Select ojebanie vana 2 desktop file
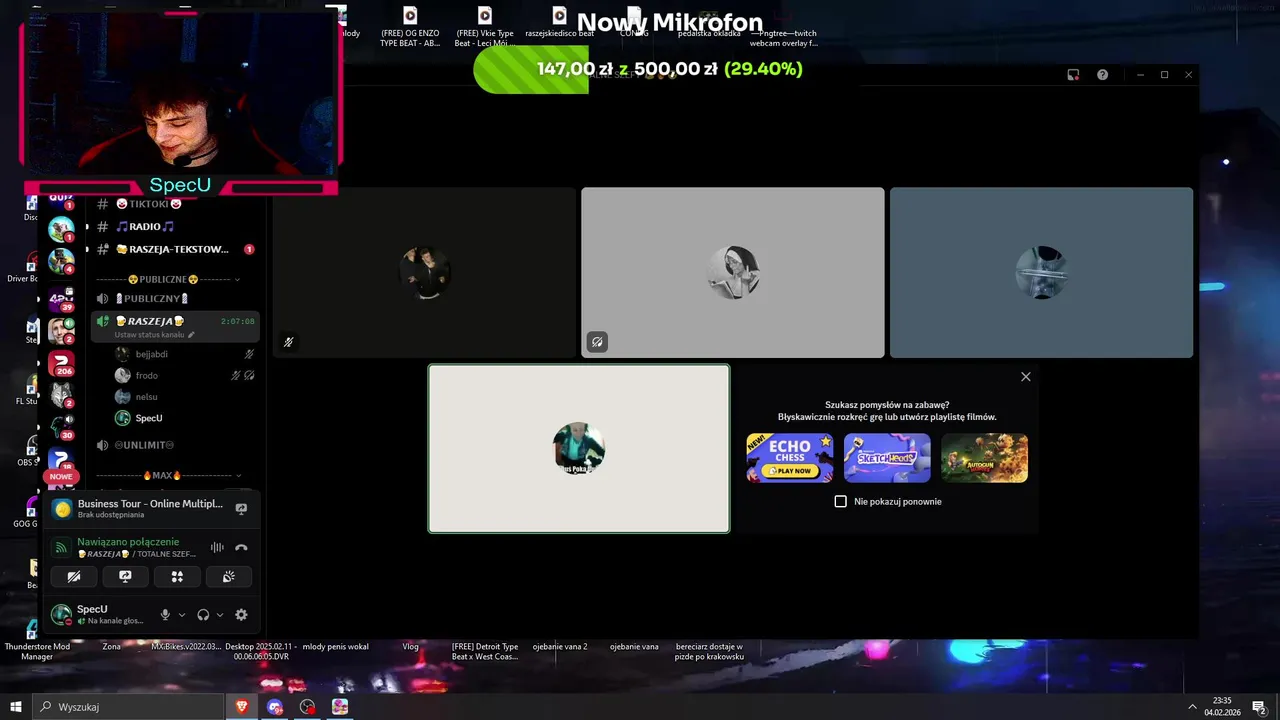 pos(558,646)
